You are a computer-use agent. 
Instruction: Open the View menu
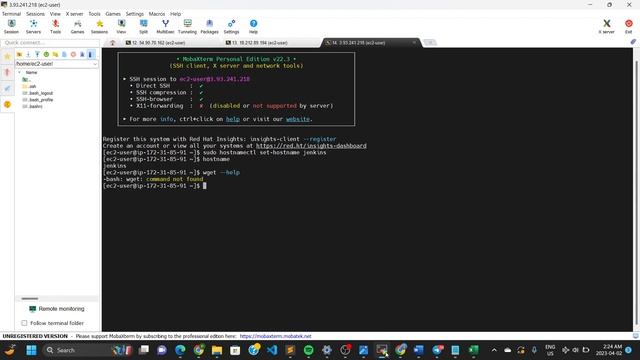click(x=55, y=14)
